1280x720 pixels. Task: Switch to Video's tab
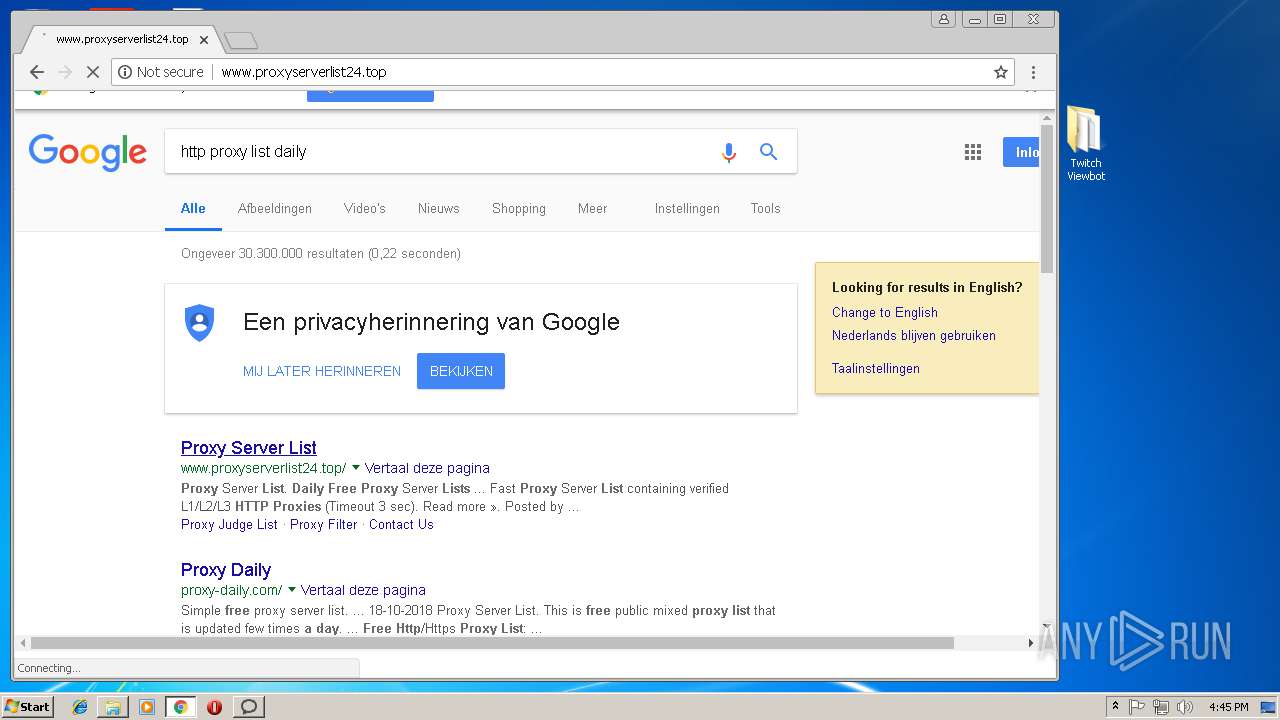pyautogui.click(x=365, y=208)
